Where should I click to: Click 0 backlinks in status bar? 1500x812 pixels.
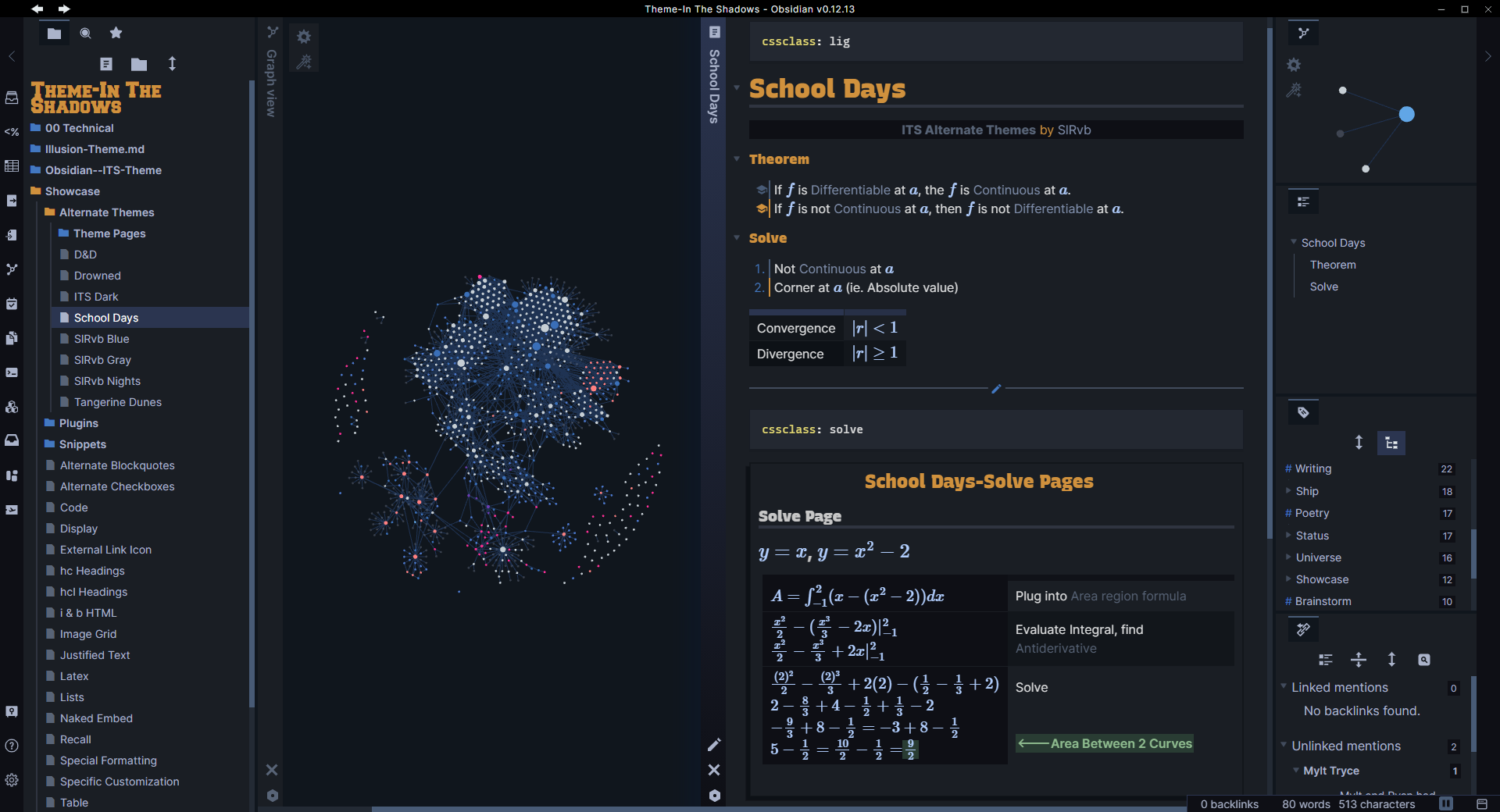(1229, 804)
